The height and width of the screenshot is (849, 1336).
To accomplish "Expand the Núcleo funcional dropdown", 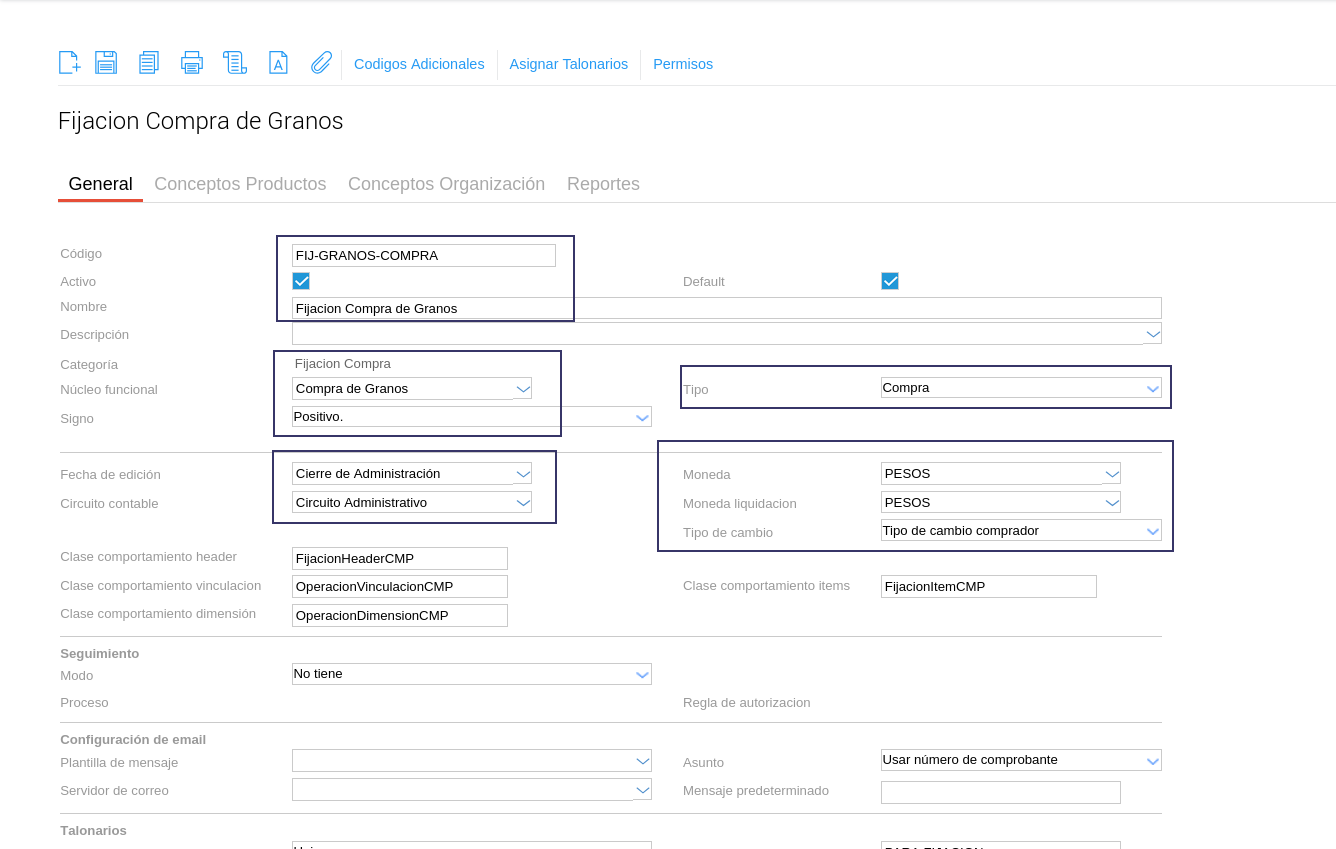I will [x=522, y=389].
